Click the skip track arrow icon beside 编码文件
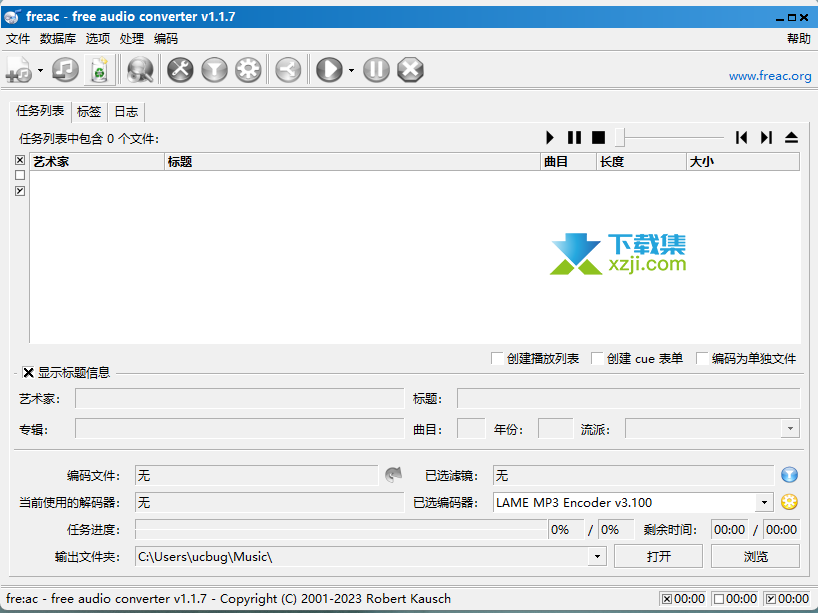 (393, 475)
